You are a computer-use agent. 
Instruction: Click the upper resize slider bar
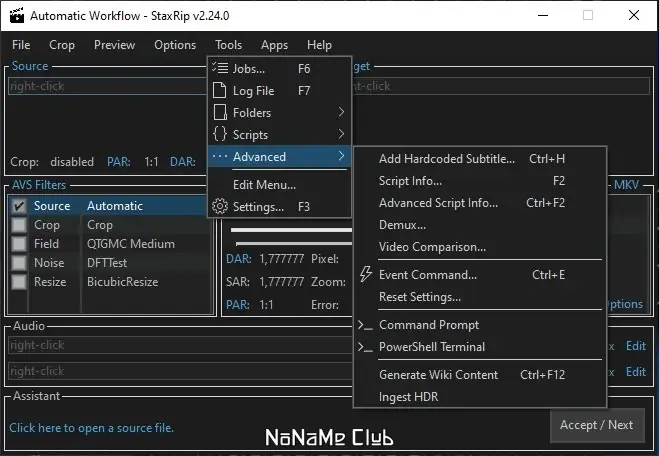point(291,230)
